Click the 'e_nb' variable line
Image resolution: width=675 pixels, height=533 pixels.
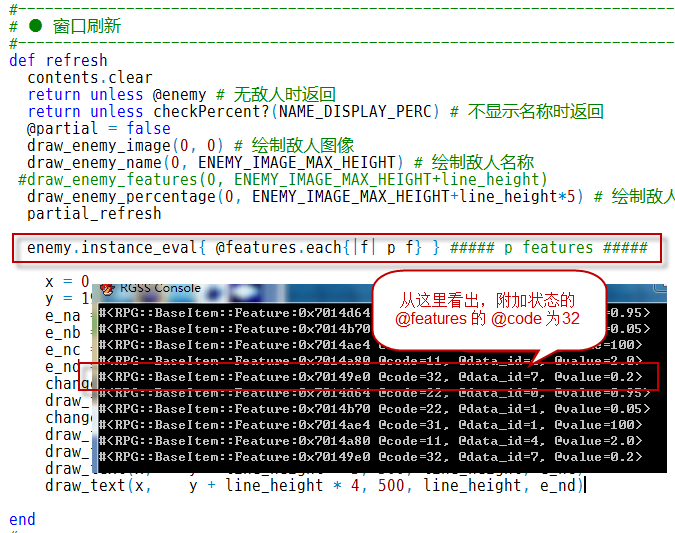pos(63,333)
